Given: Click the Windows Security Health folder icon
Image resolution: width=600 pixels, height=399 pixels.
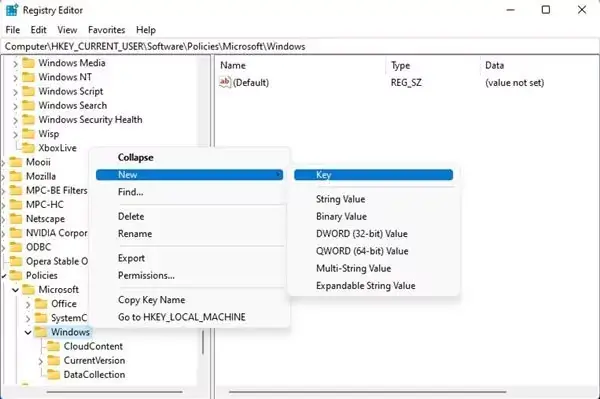Looking at the screenshot, I should 28,119.
